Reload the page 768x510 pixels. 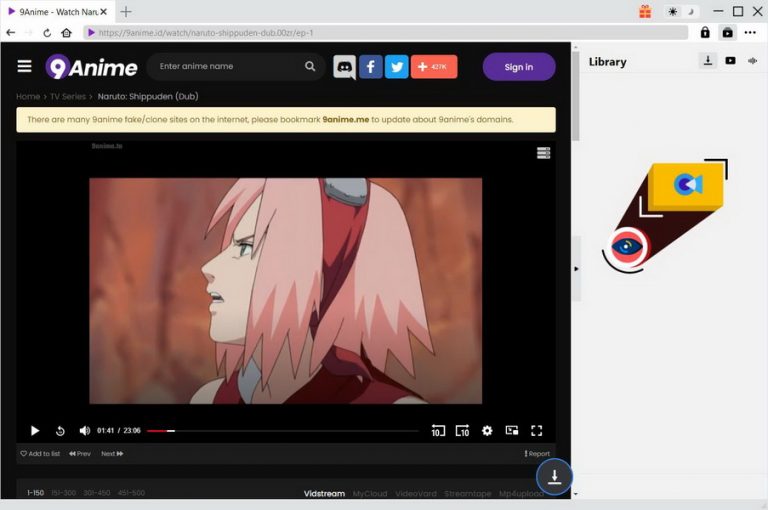pyautogui.click(x=47, y=33)
